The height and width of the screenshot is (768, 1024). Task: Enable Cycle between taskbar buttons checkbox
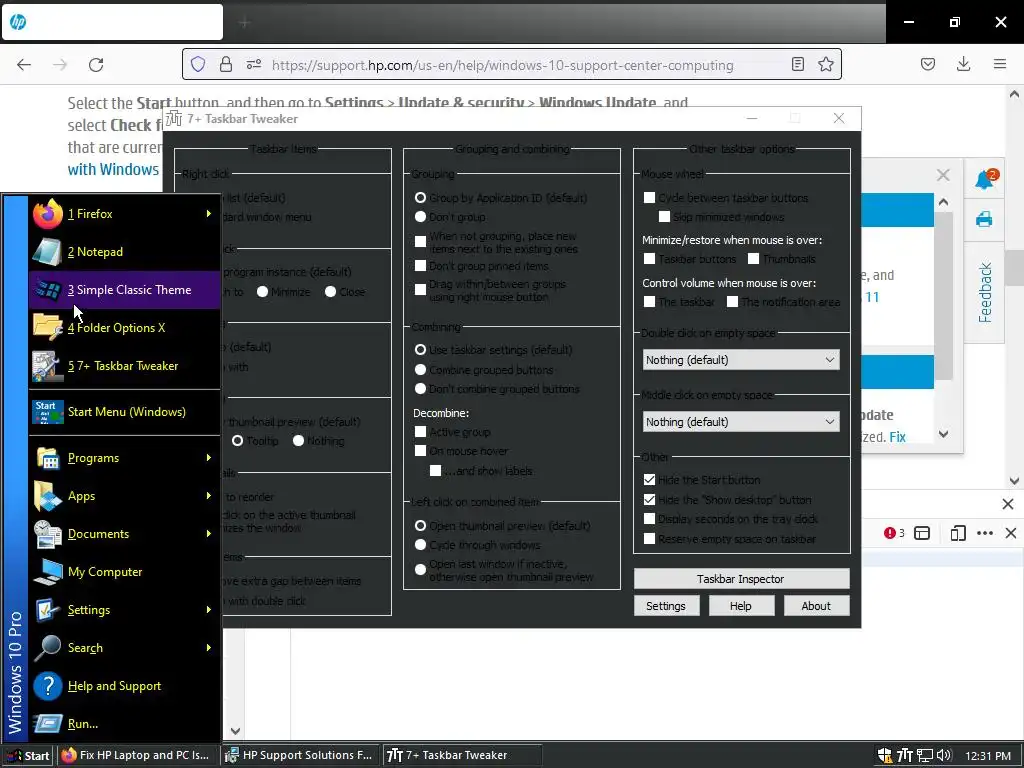tap(649, 197)
